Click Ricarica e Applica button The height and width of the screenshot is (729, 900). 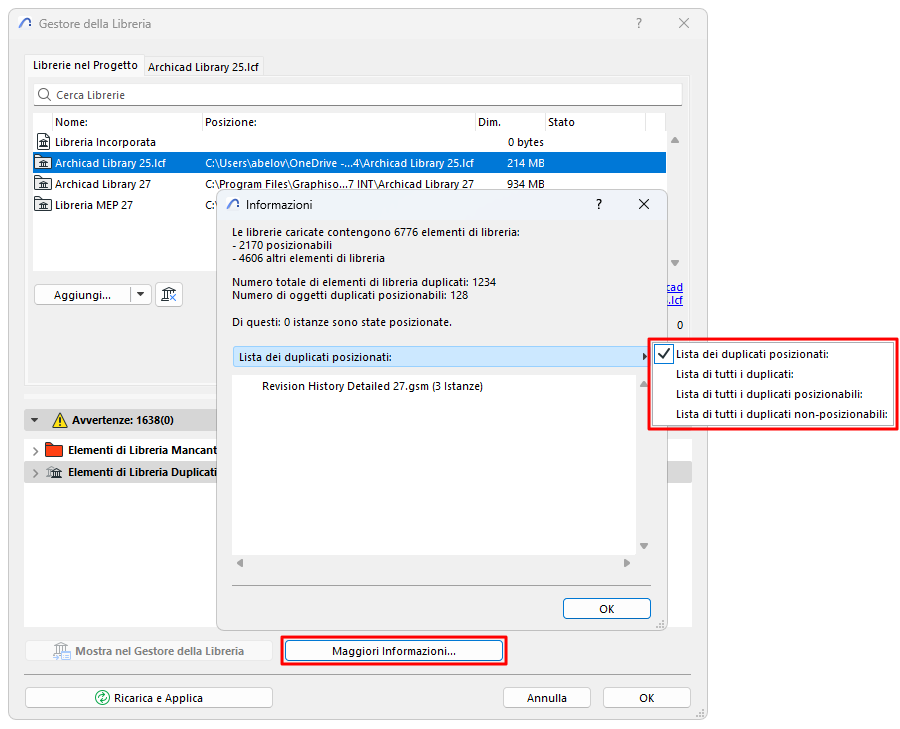pyautogui.click(x=149, y=697)
